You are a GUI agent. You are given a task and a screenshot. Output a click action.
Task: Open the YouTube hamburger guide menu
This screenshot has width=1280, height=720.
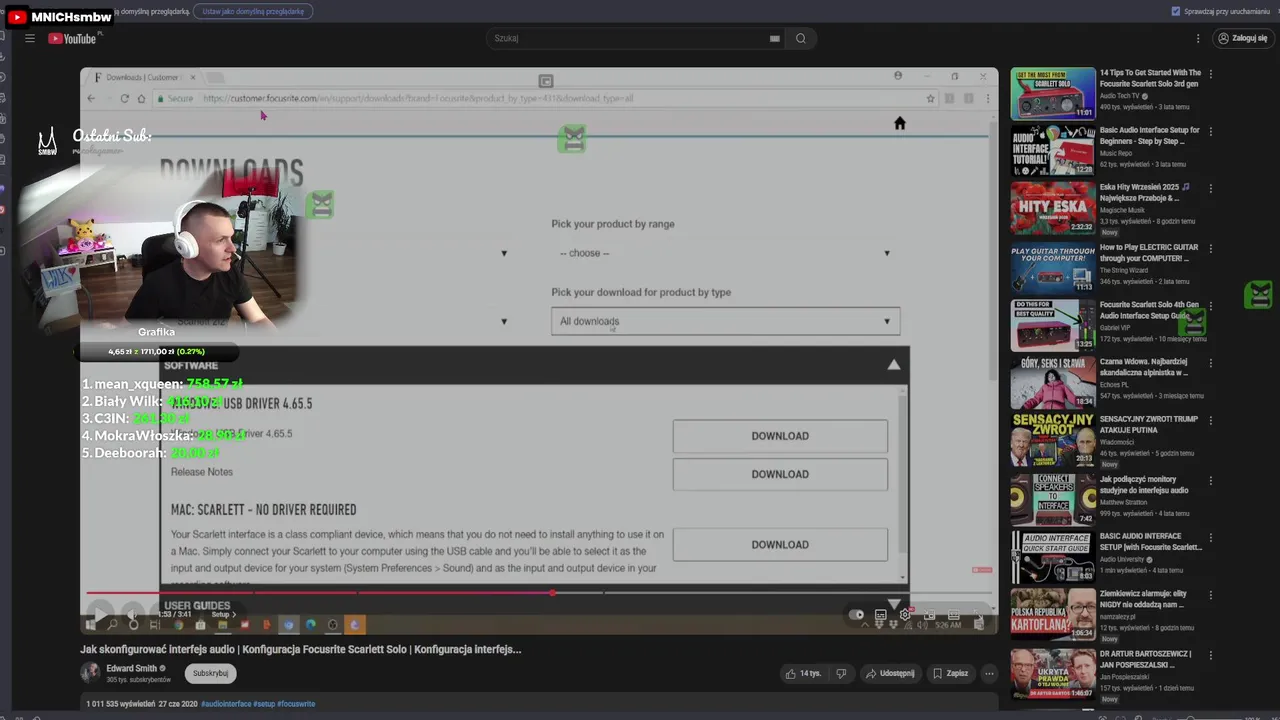[x=30, y=38]
